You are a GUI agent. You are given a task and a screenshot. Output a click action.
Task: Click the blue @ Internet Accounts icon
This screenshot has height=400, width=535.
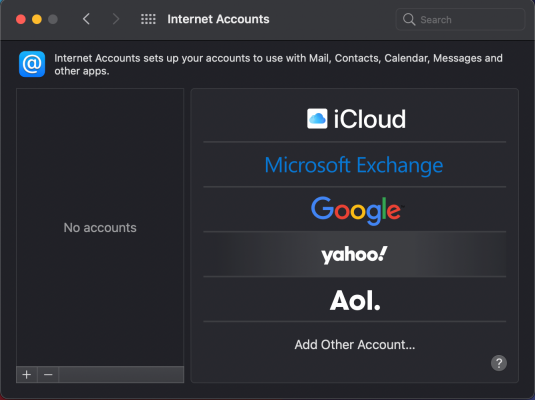click(x=32, y=64)
